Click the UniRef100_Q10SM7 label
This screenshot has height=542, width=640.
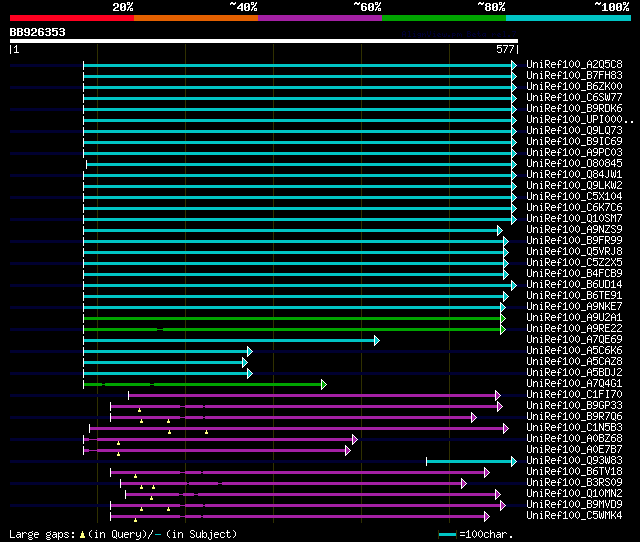click(574, 219)
